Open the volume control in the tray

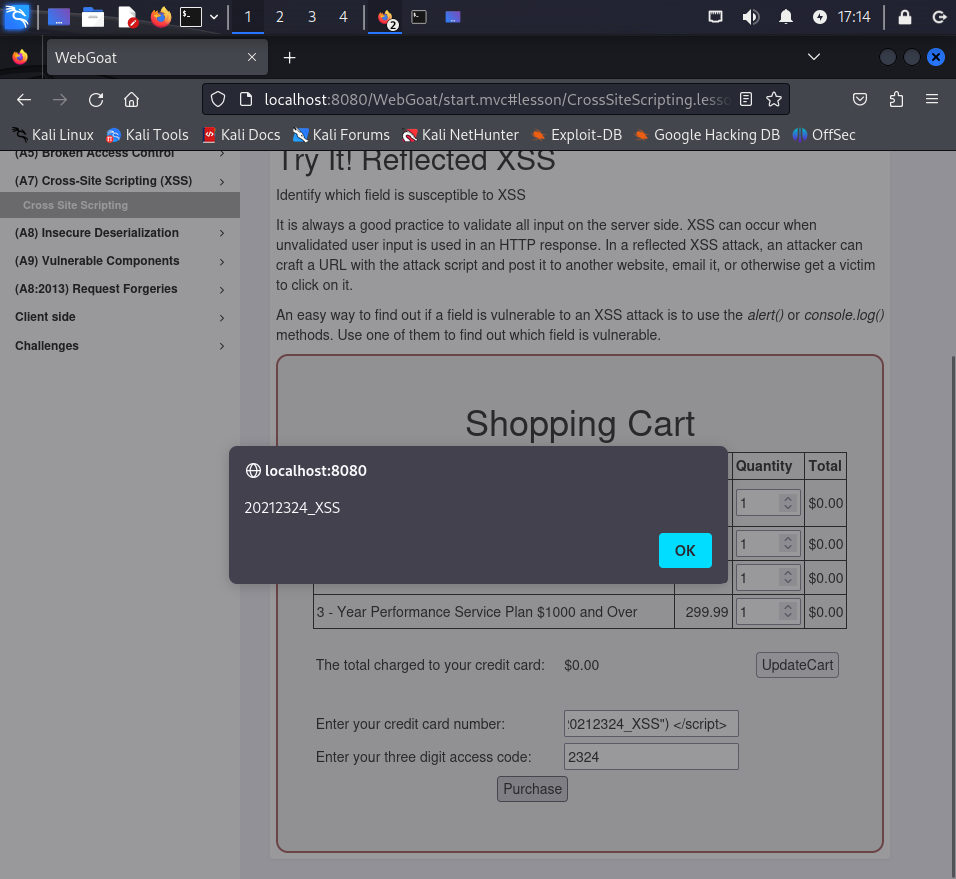(750, 16)
